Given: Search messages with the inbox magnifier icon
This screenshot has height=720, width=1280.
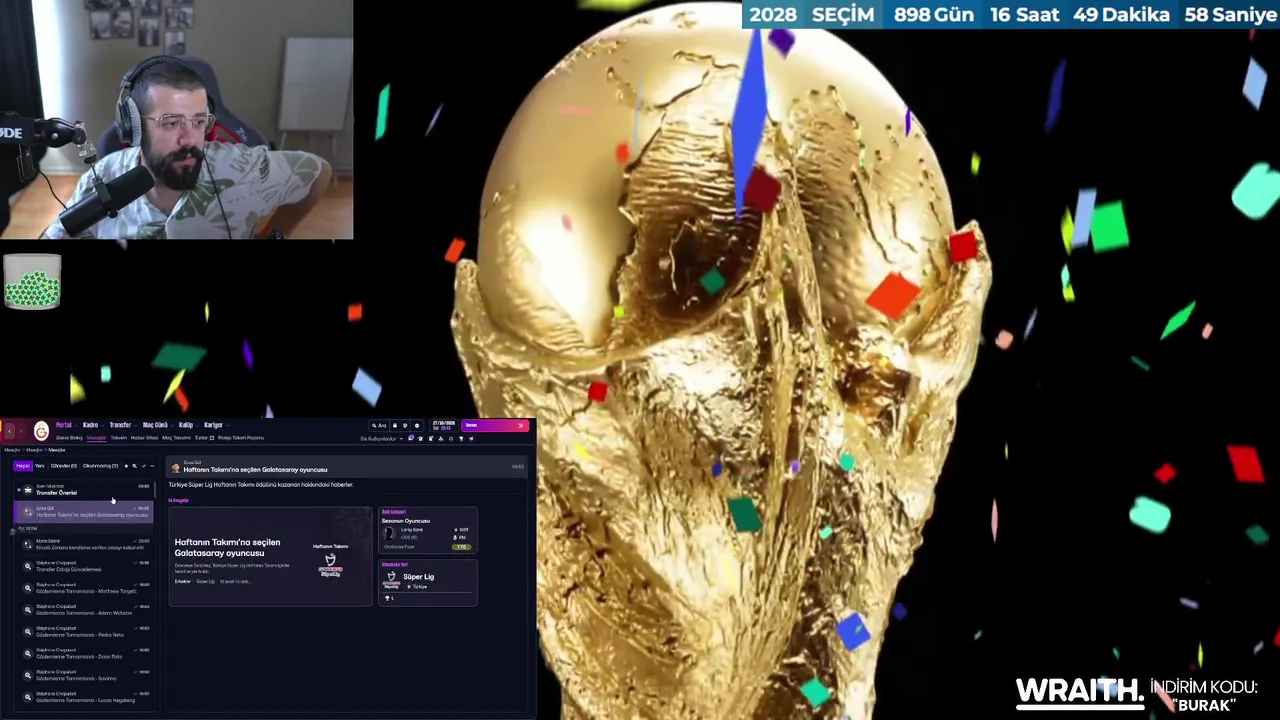Looking at the screenshot, I should [x=134, y=466].
